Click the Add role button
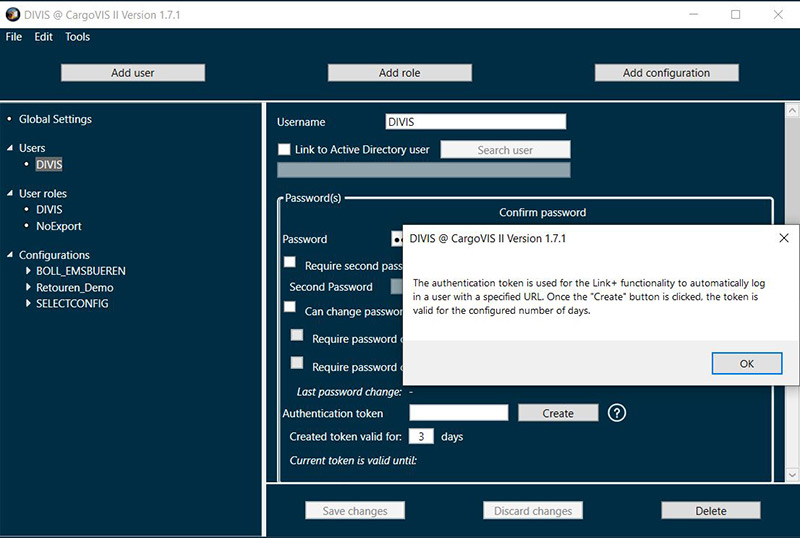 point(399,72)
